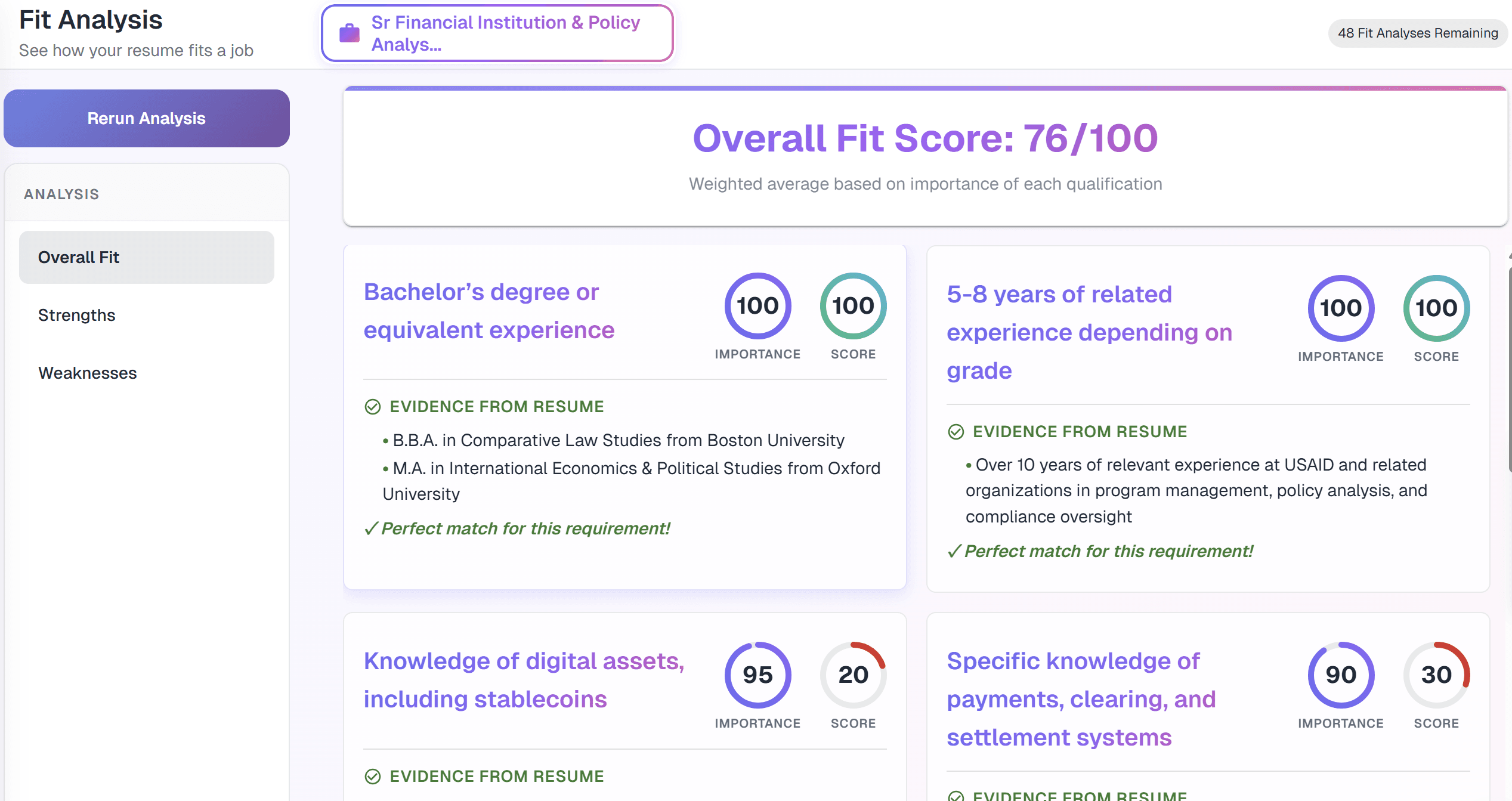1512x801 pixels.
Task: Click payments knowledge importance 90 circle
Action: 1341,675
